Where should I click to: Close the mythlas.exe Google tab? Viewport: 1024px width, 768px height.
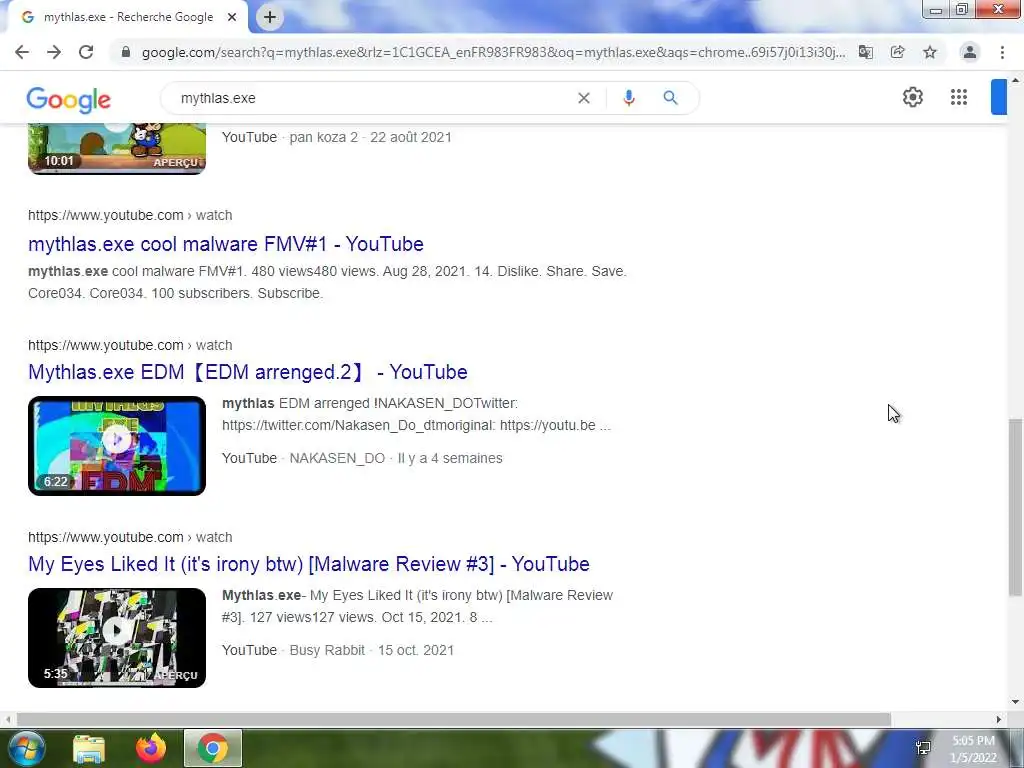click(232, 17)
